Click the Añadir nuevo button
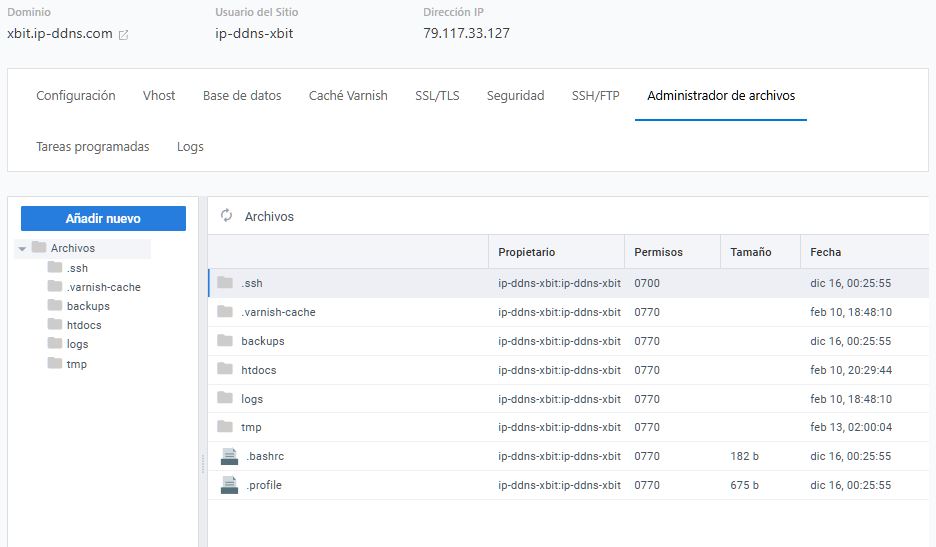 coord(103,219)
